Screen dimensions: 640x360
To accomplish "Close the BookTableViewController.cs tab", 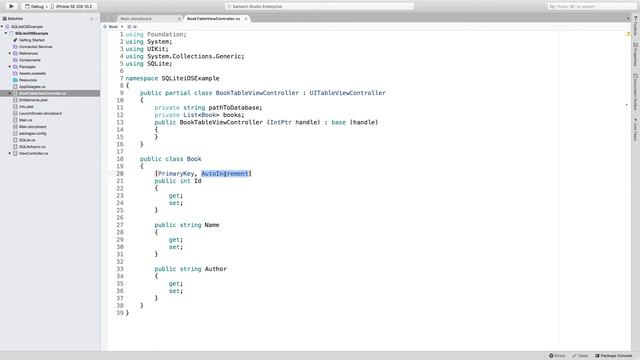I will (x=246, y=19).
